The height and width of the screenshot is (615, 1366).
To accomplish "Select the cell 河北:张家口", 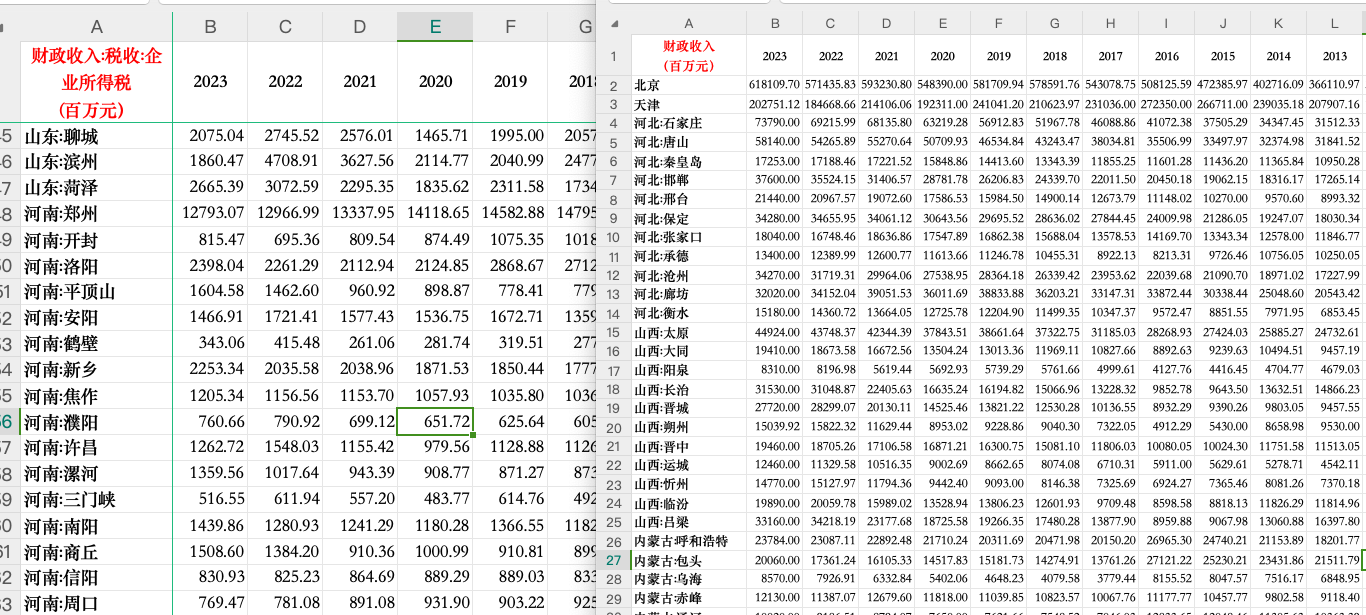I will click(x=688, y=238).
